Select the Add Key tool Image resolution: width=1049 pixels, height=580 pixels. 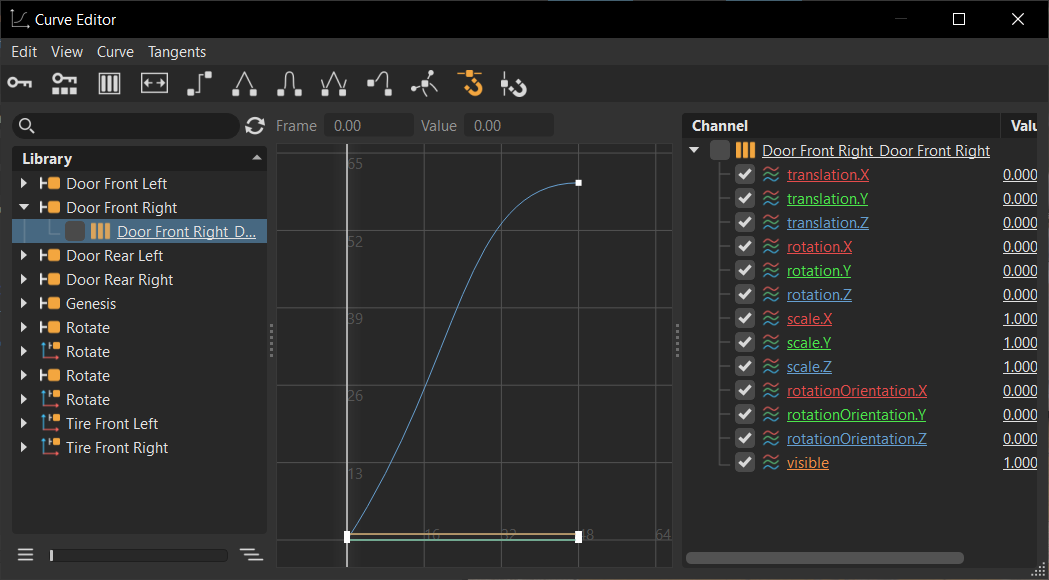pos(19,84)
